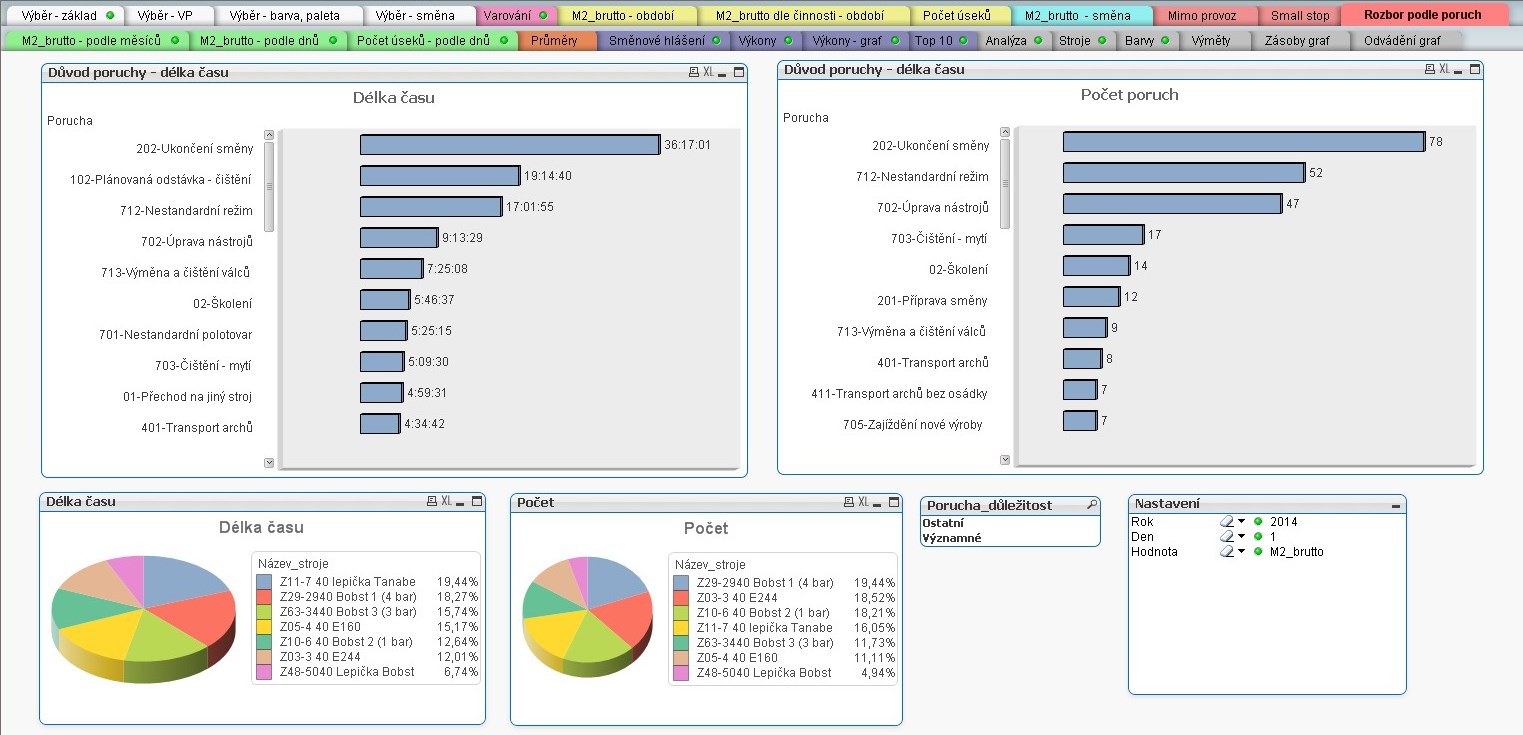Click Z29-2940 Bobst 1 swatch in Počet legend
The image size is (1523, 735).
(x=681, y=582)
